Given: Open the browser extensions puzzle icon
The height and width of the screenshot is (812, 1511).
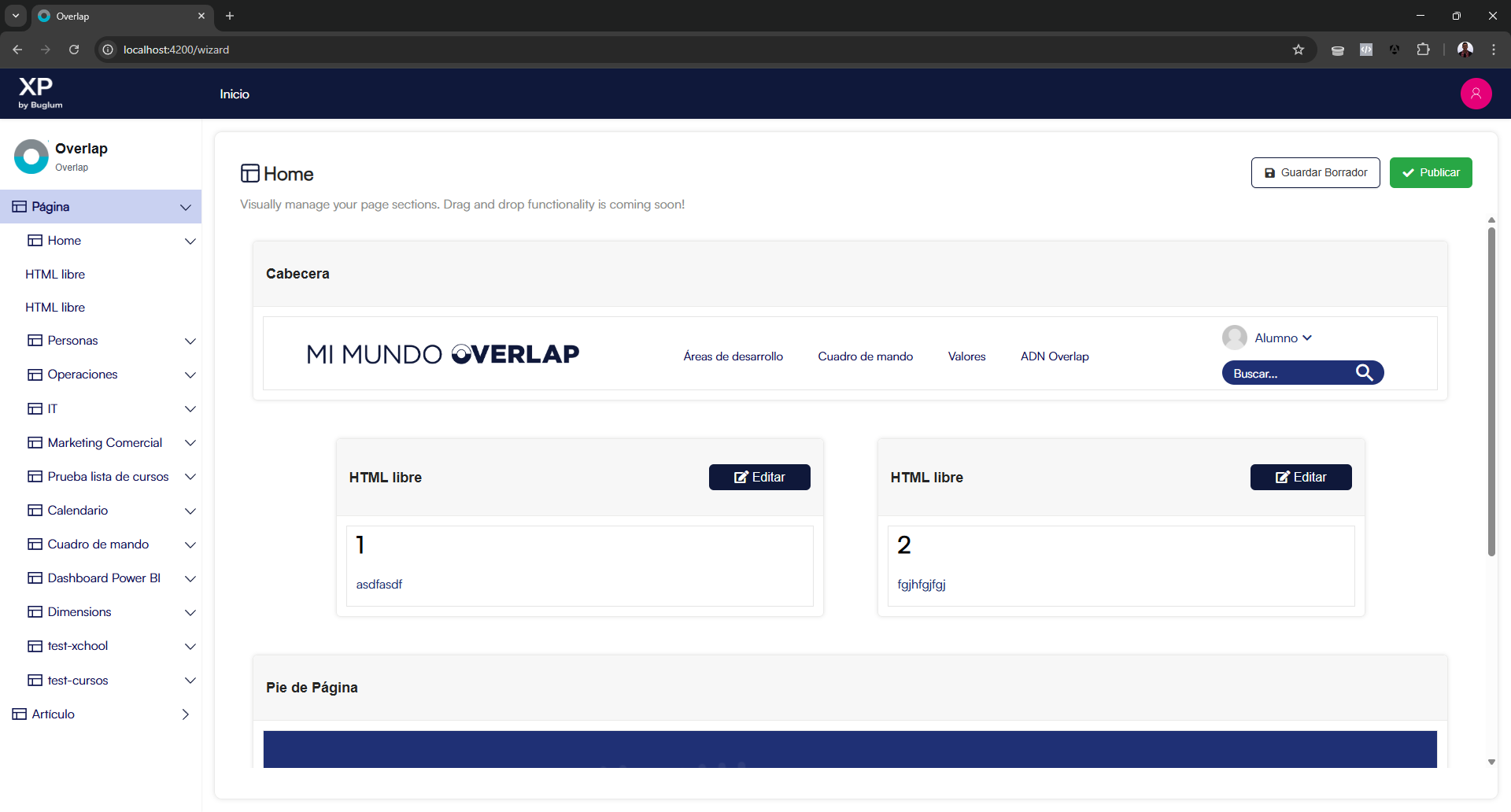Looking at the screenshot, I should pos(1423,50).
